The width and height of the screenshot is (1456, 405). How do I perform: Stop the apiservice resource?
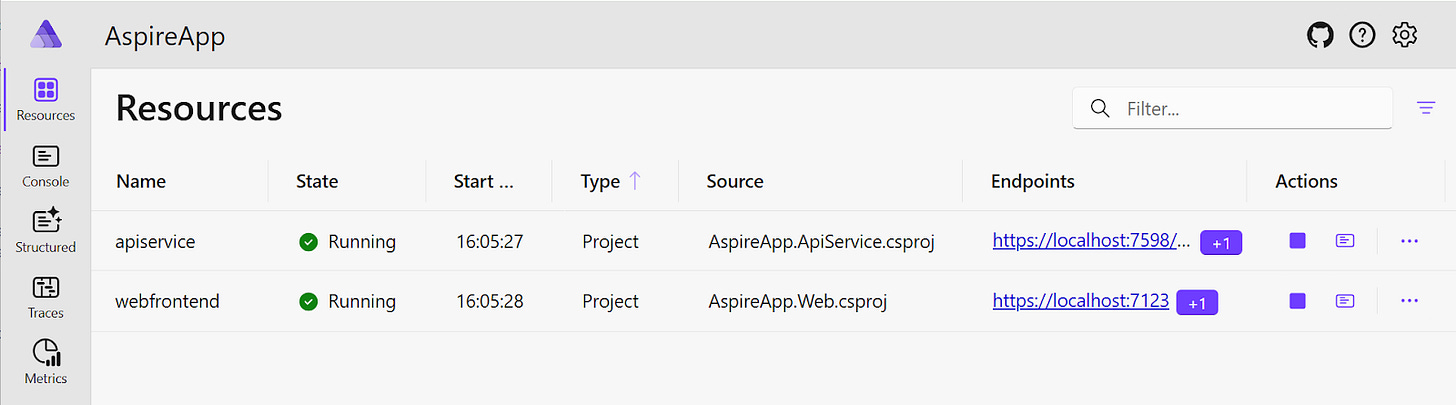pos(1298,241)
